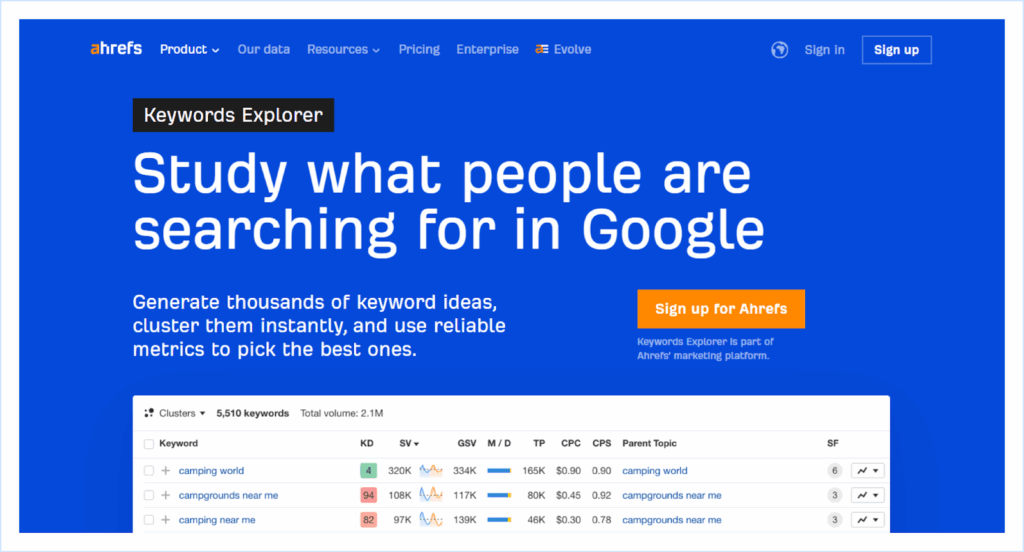Click the orange Sign up for Ahrefs button
Viewport: 1024px width, 552px height.
[x=720, y=309]
